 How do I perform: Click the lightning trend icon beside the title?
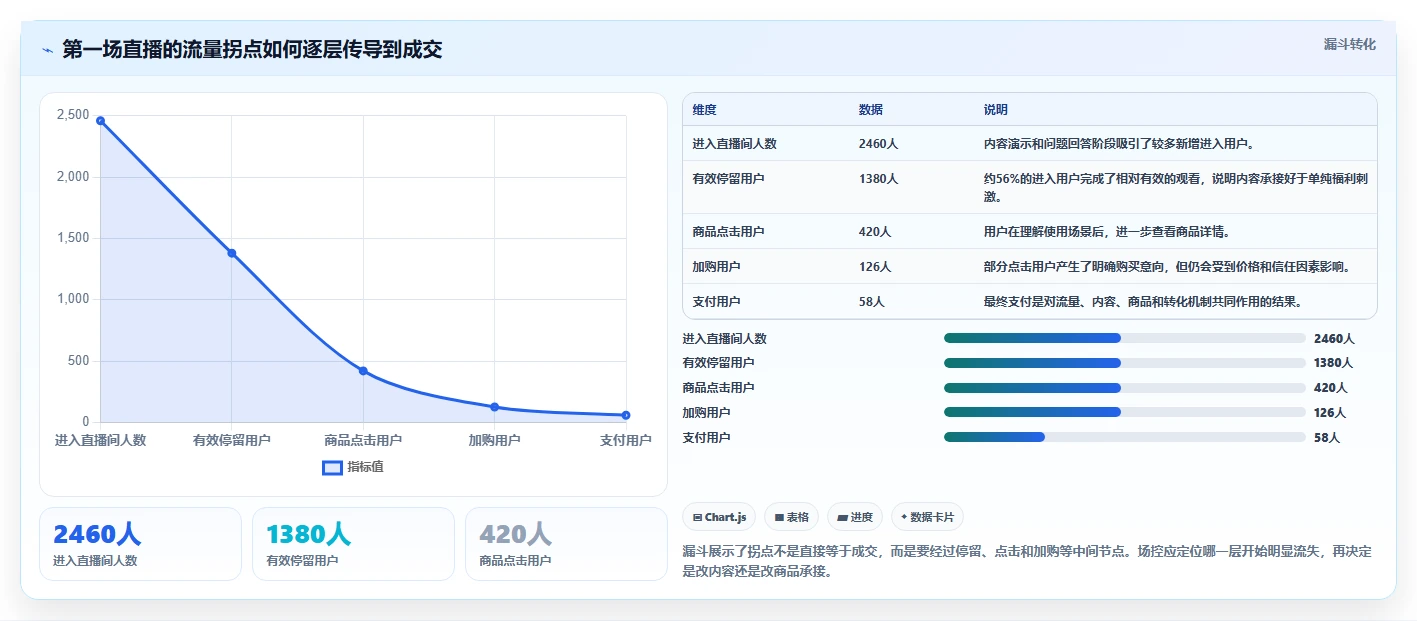click(47, 50)
